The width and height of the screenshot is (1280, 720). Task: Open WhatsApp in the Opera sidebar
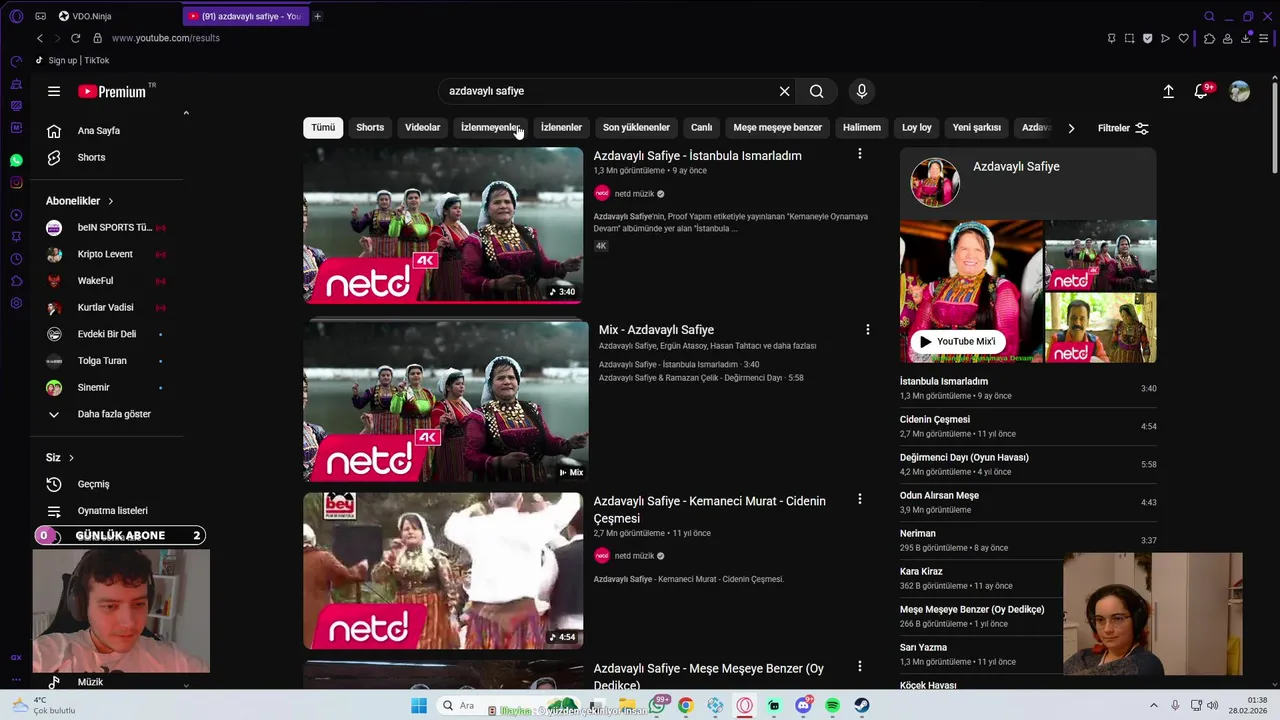point(16,160)
